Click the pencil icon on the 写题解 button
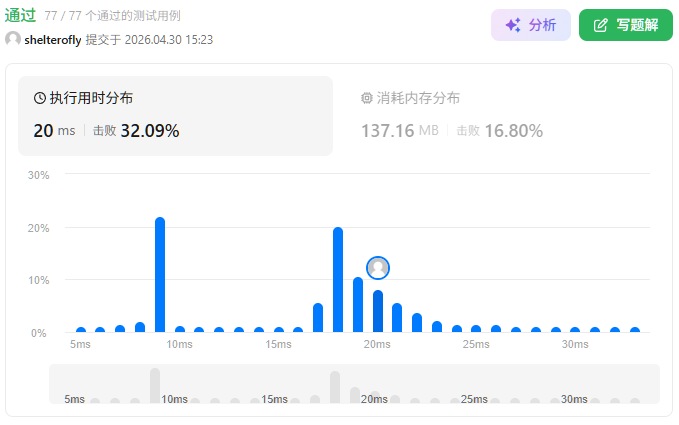This screenshot has height=425, width=679. [x=601, y=25]
